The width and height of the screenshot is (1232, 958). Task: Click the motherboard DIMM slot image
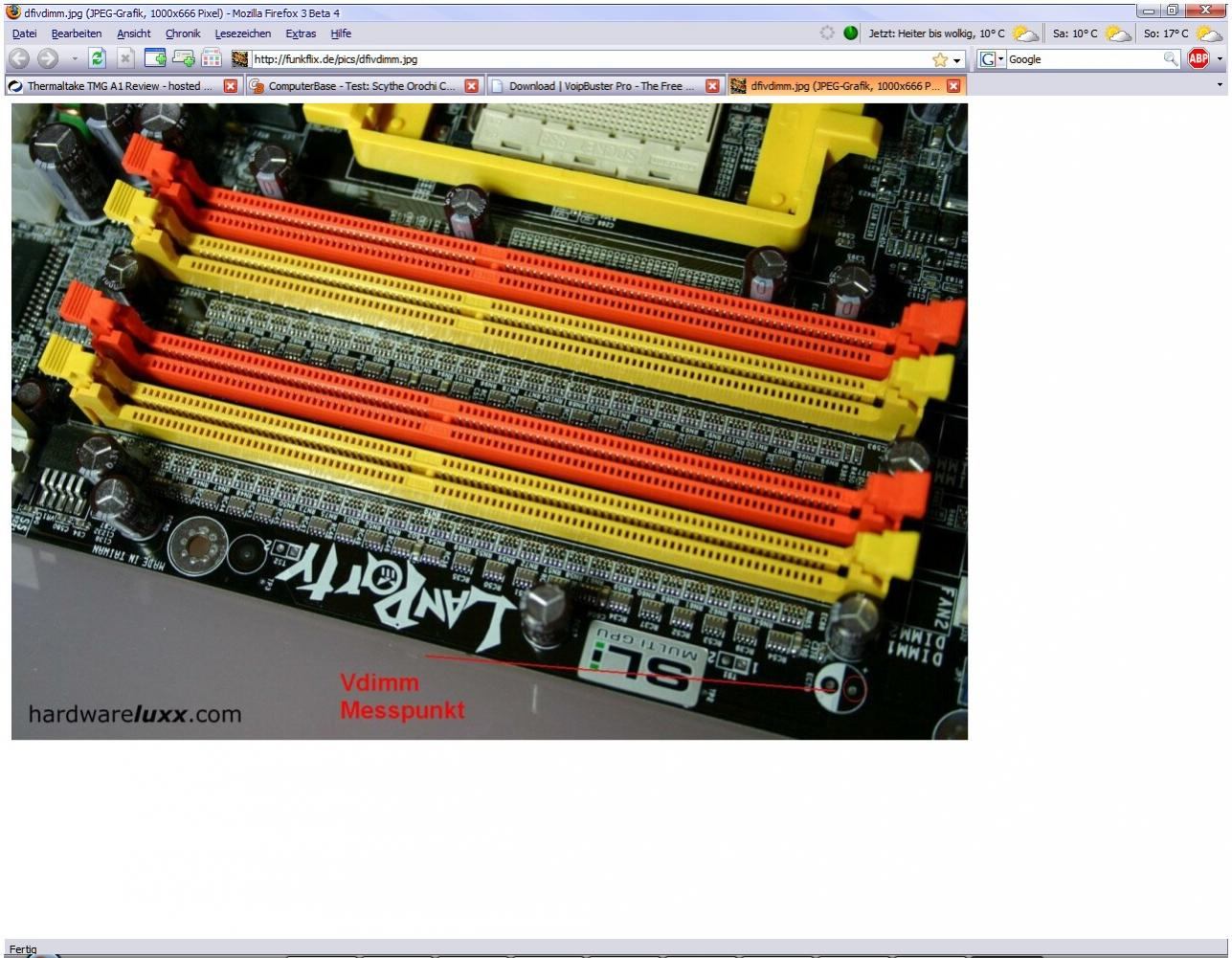[x=489, y=421]
